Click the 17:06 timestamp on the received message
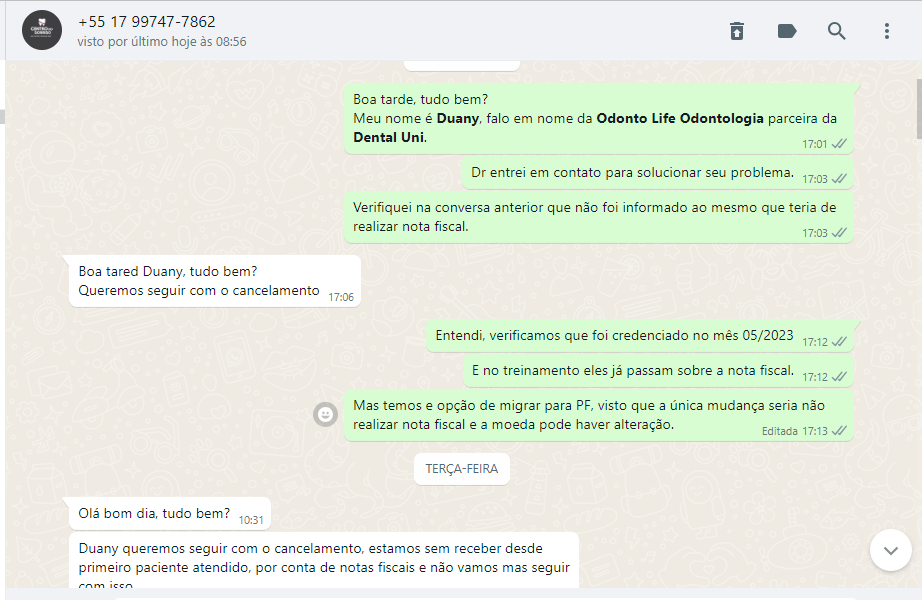Screen dimensions: 922x600 [x=341, y=297]
